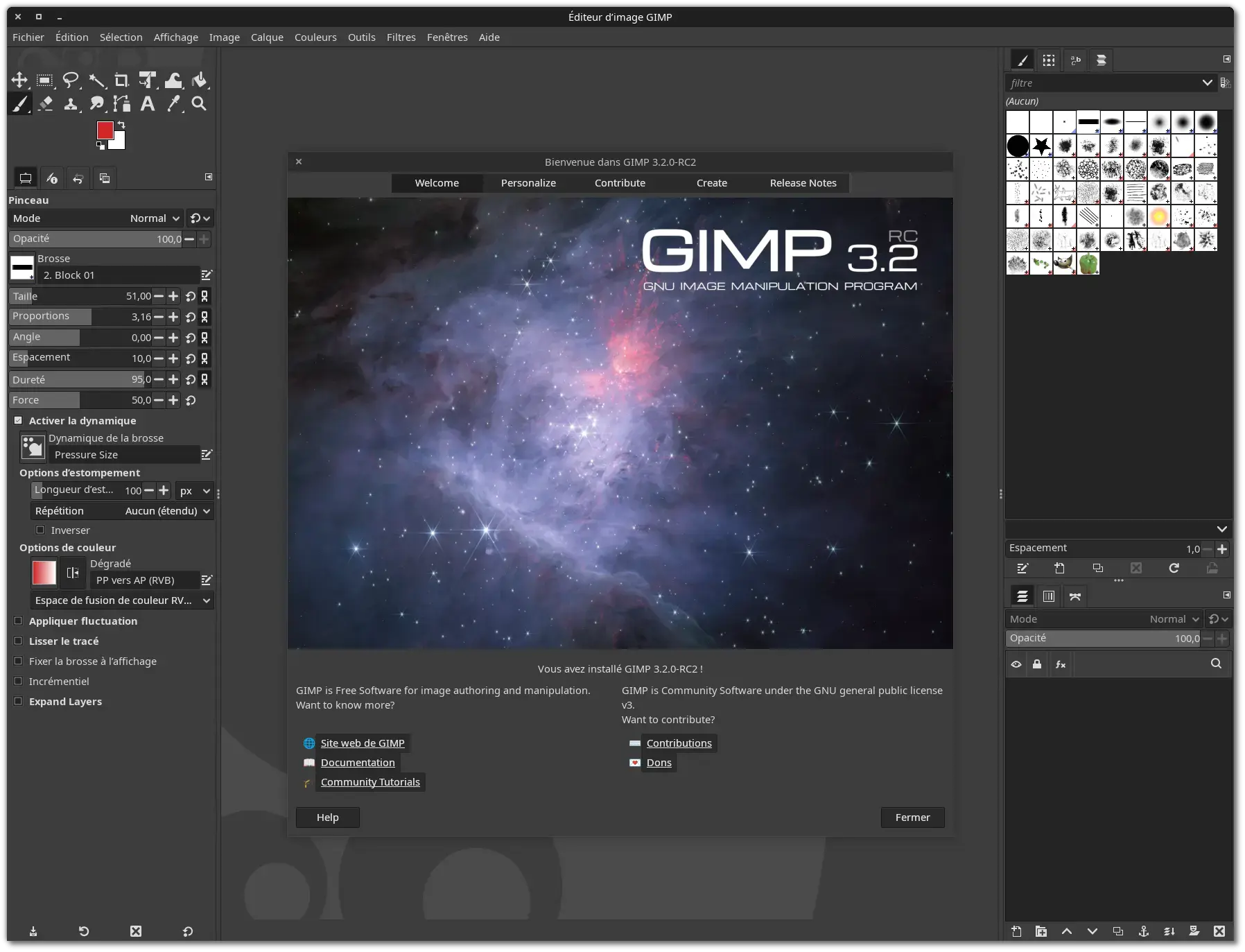Select the Zoom tool
1245x952 pixels.
tap(199, 104)
